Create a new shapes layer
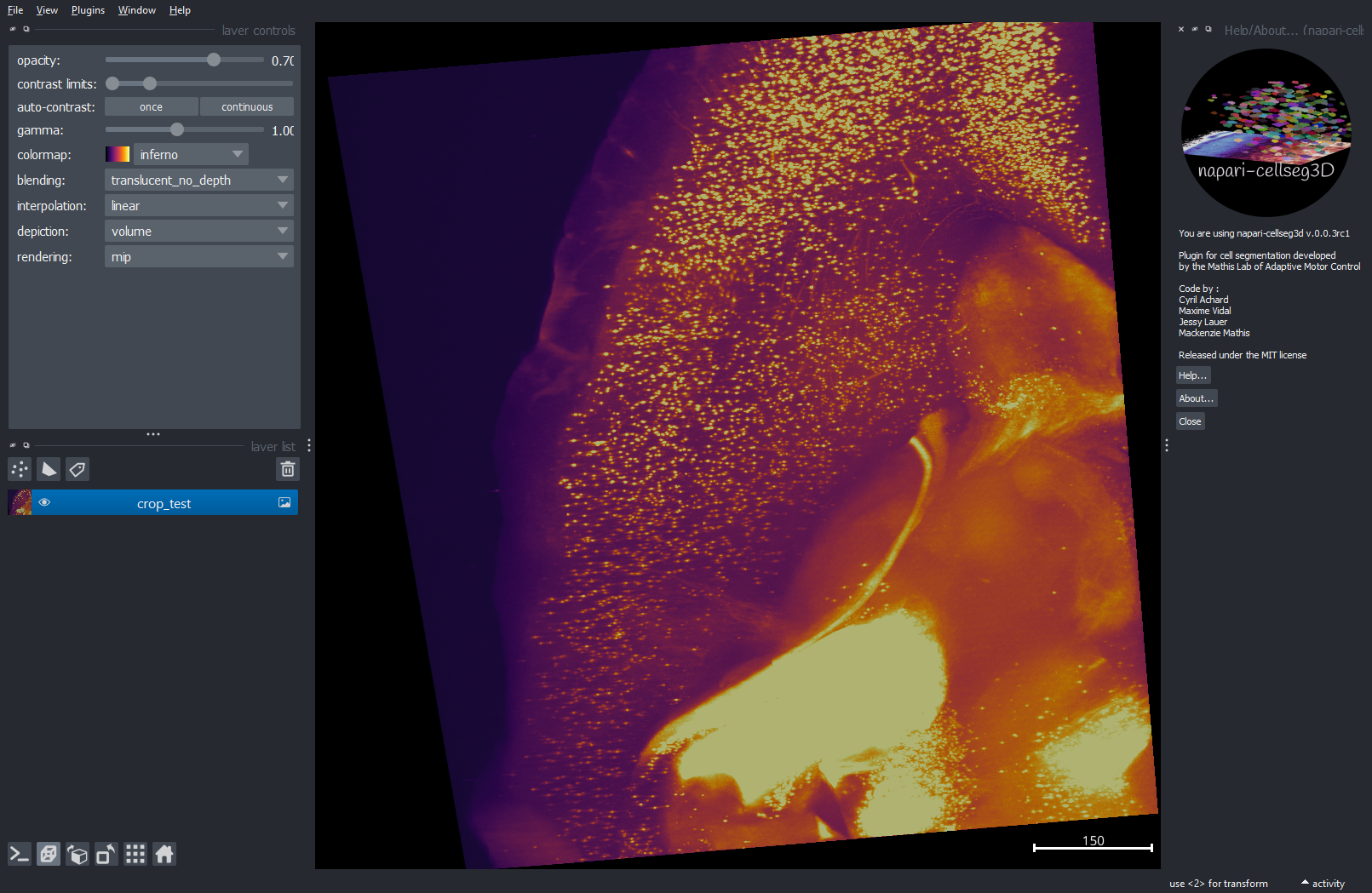Image resolution: width=1372 pixels, height=893 pixels. (x=49, y=469)
